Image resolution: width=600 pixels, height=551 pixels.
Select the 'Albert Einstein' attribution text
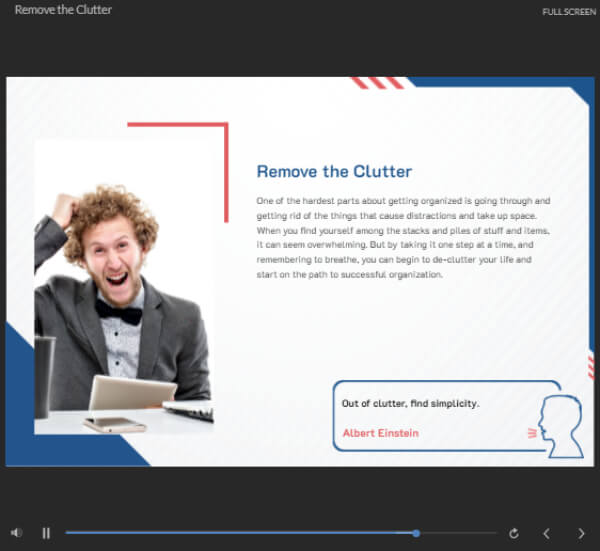380,433
